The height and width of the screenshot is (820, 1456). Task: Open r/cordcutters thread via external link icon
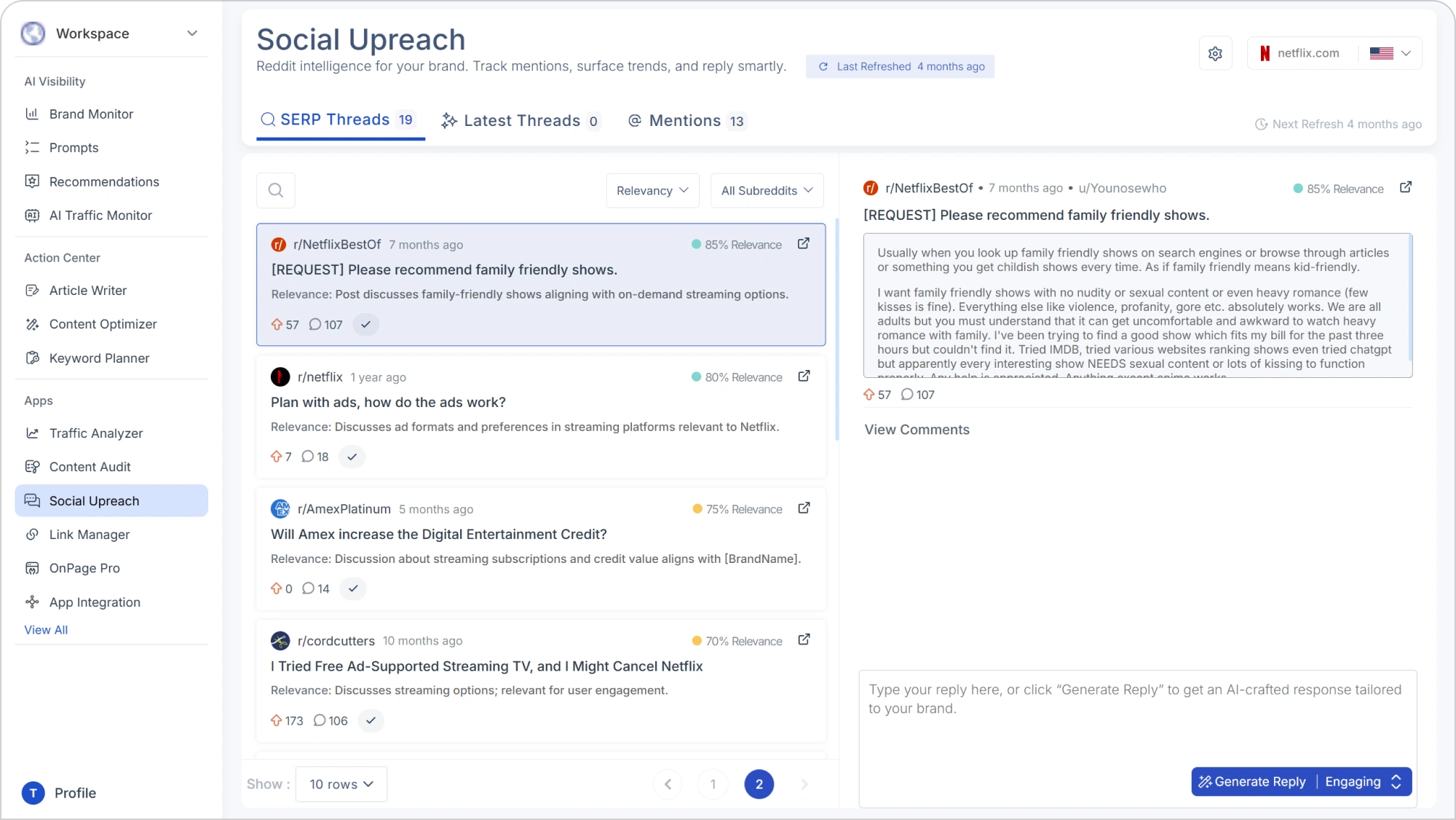click(804, 640)
